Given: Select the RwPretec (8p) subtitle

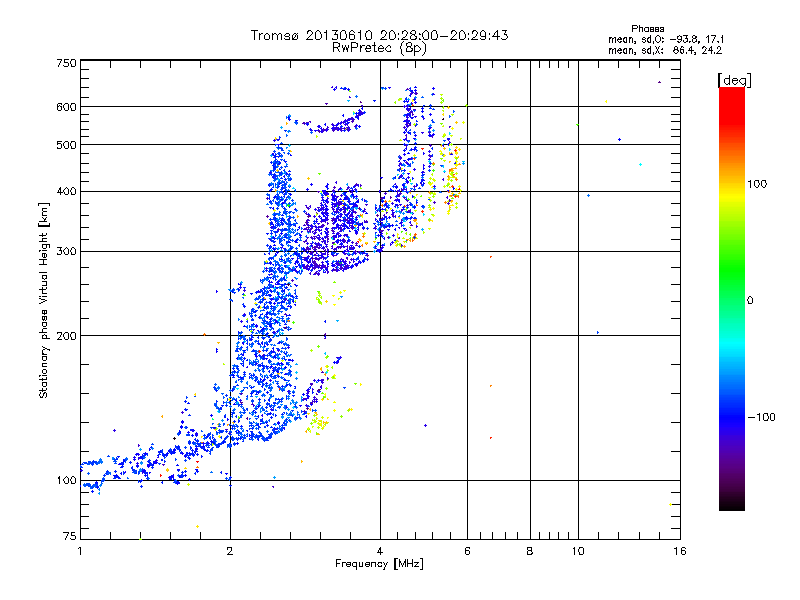Looking at the screenshot, I should click(x=379, y=48).
